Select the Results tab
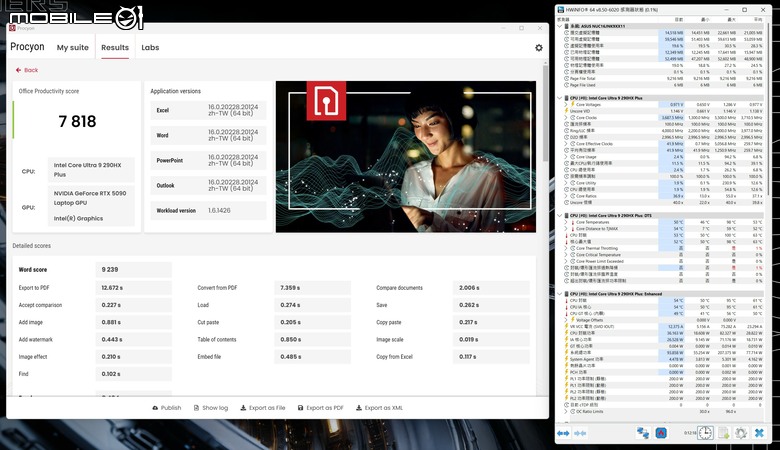This screenshot has width=780, height=450. tap(115, 48)
